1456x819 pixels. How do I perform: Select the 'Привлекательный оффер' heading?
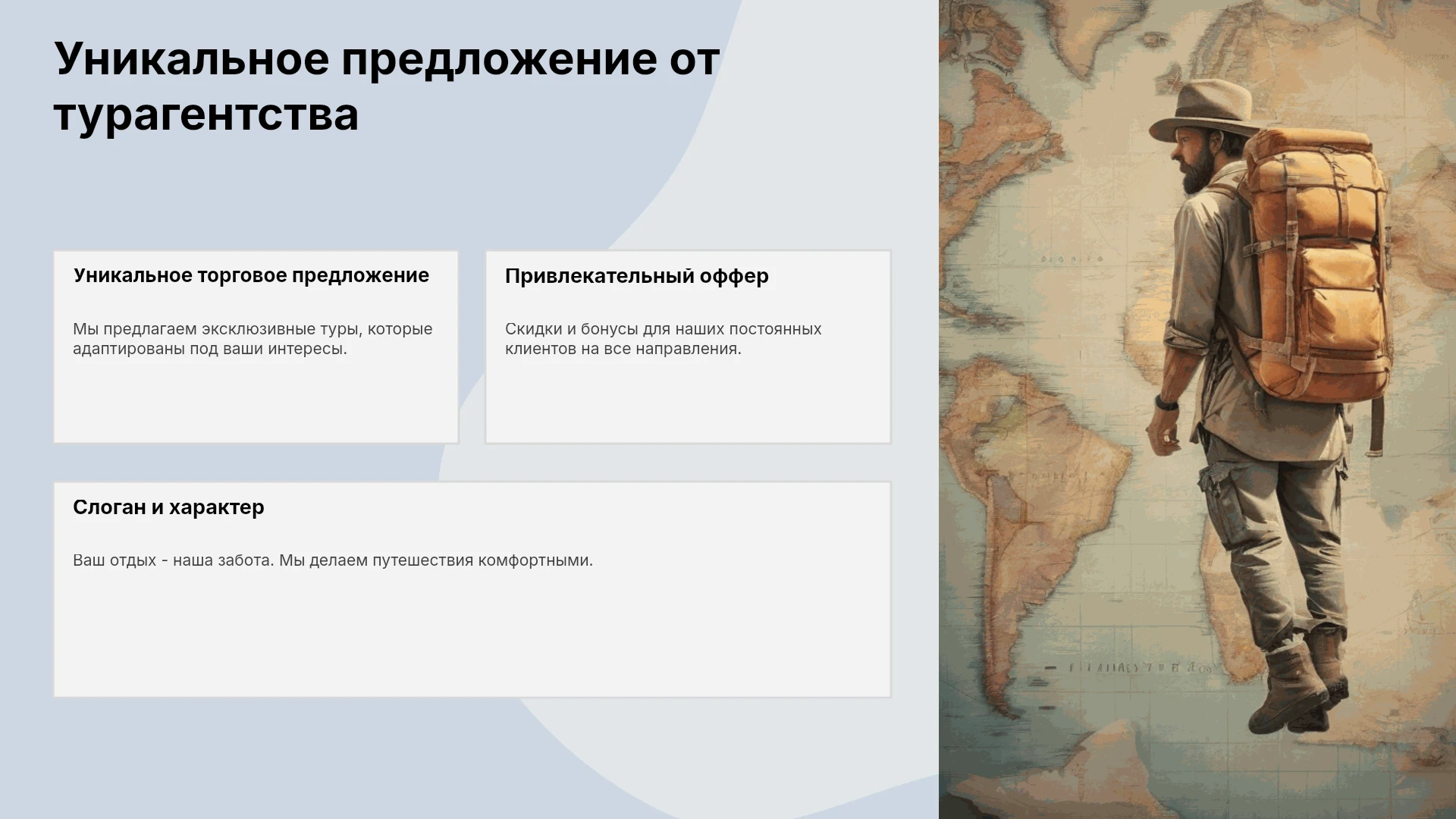point(636,276)
